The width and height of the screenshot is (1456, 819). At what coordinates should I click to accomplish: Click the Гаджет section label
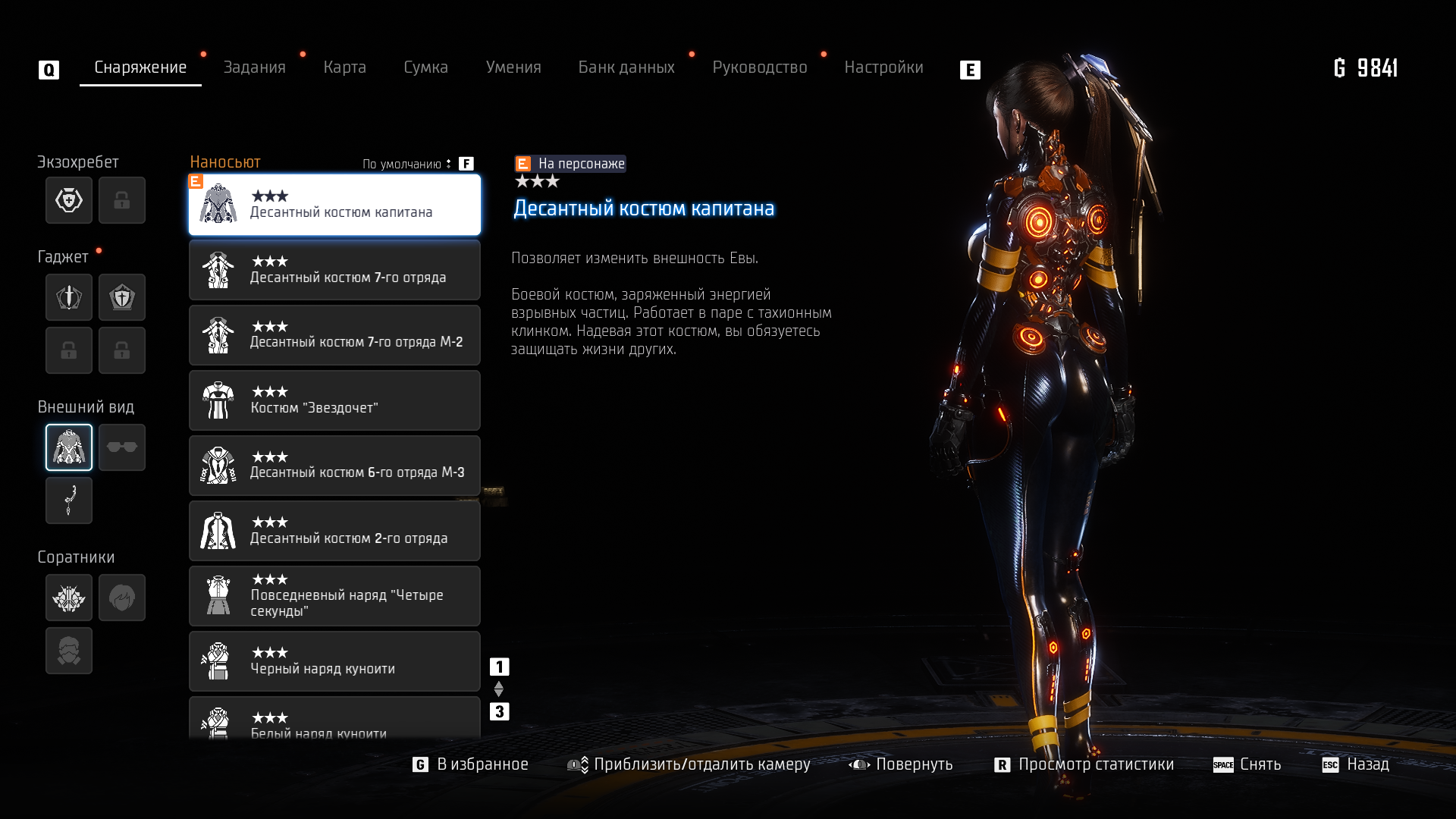click(63, 257)
